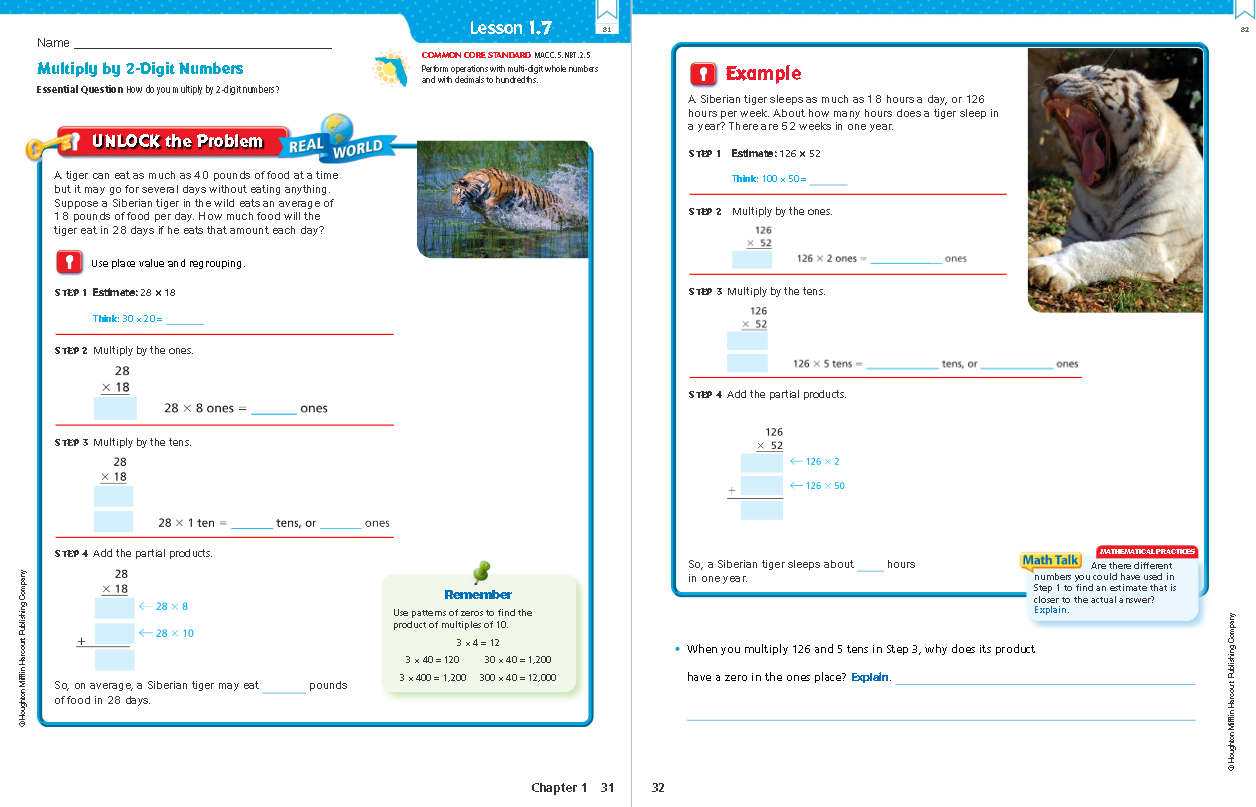Click the '3 × 4 = 12' equation
This screenshot has height=807, width=1256.
point(478,643)
